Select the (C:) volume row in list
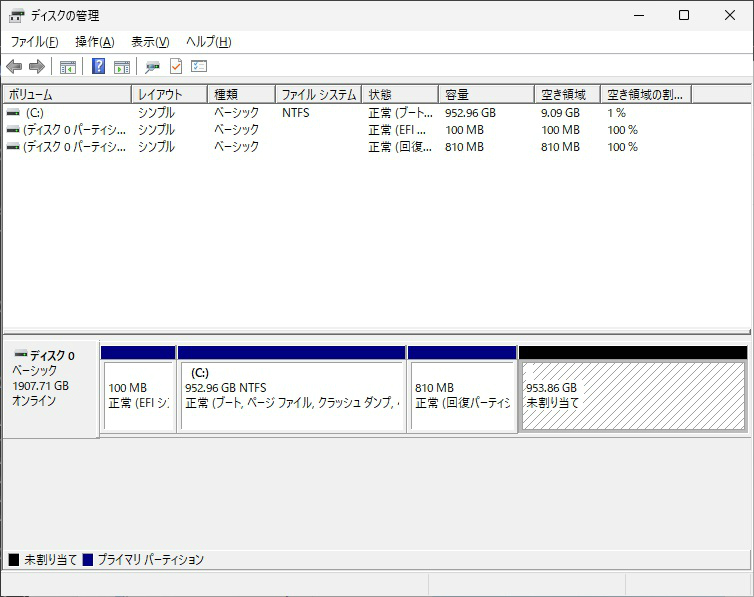 click(35, 113)
